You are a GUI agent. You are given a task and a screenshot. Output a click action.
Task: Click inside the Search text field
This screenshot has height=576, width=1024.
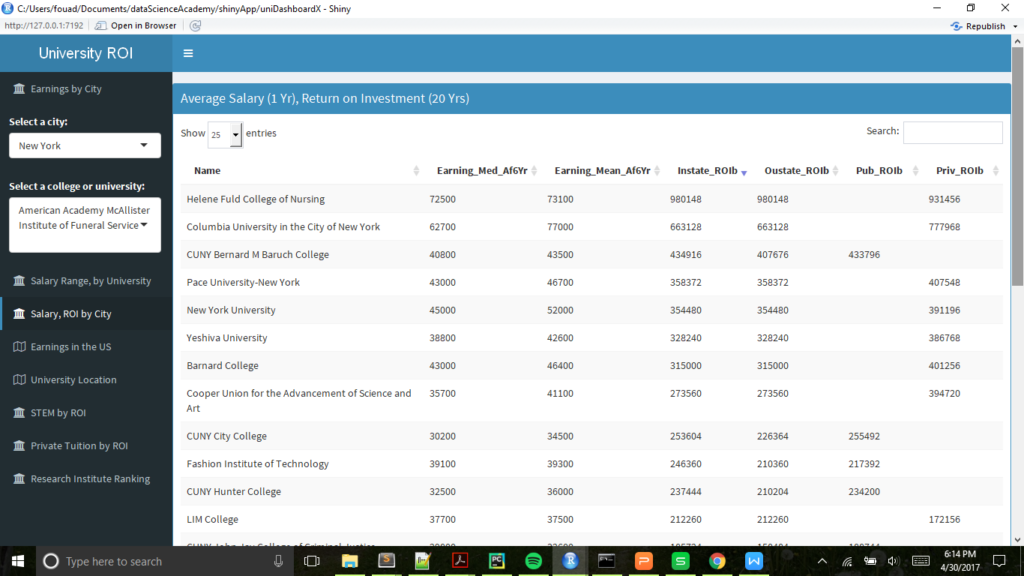click(952, 131)
